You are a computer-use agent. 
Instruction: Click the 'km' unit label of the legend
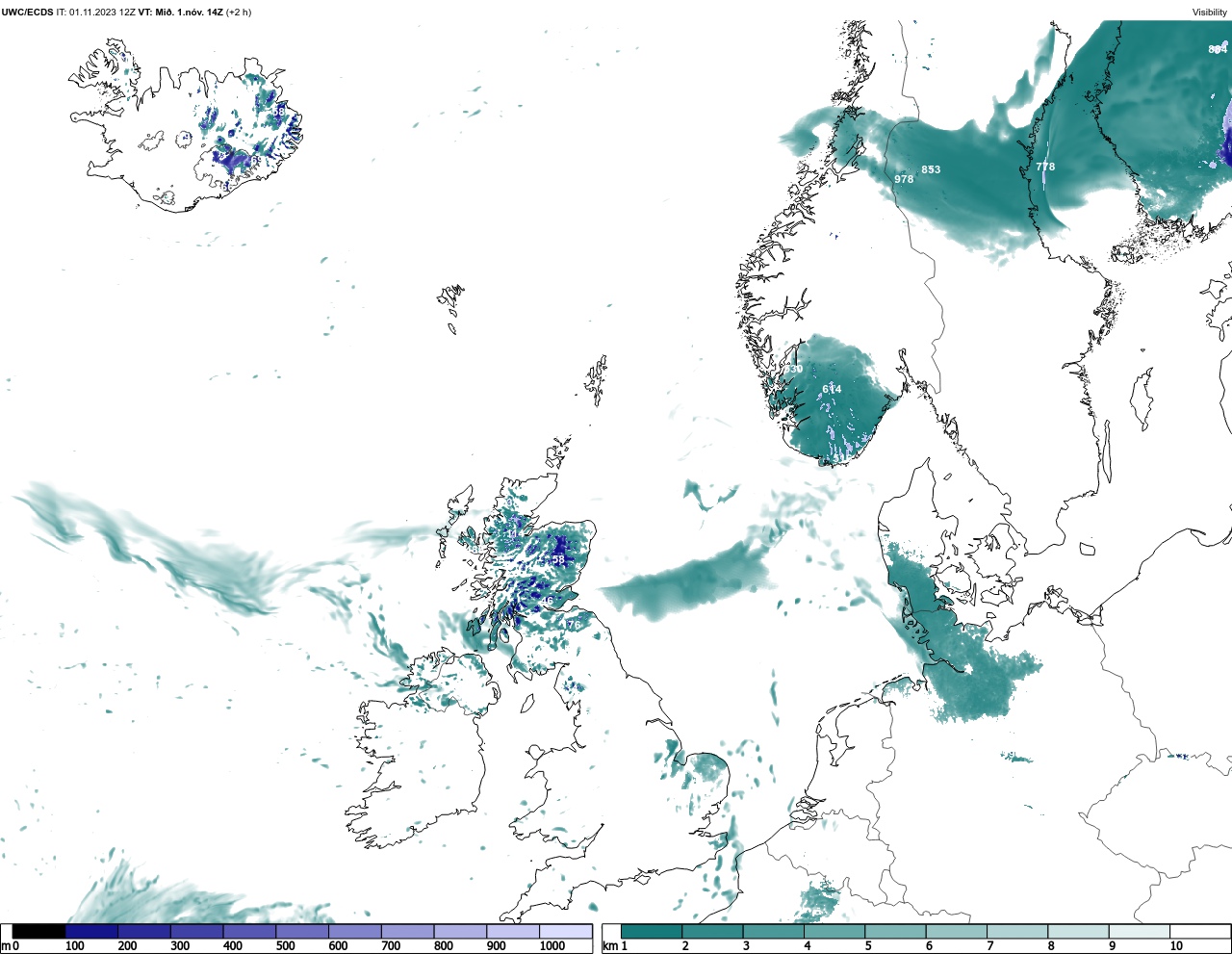[609, 946]
